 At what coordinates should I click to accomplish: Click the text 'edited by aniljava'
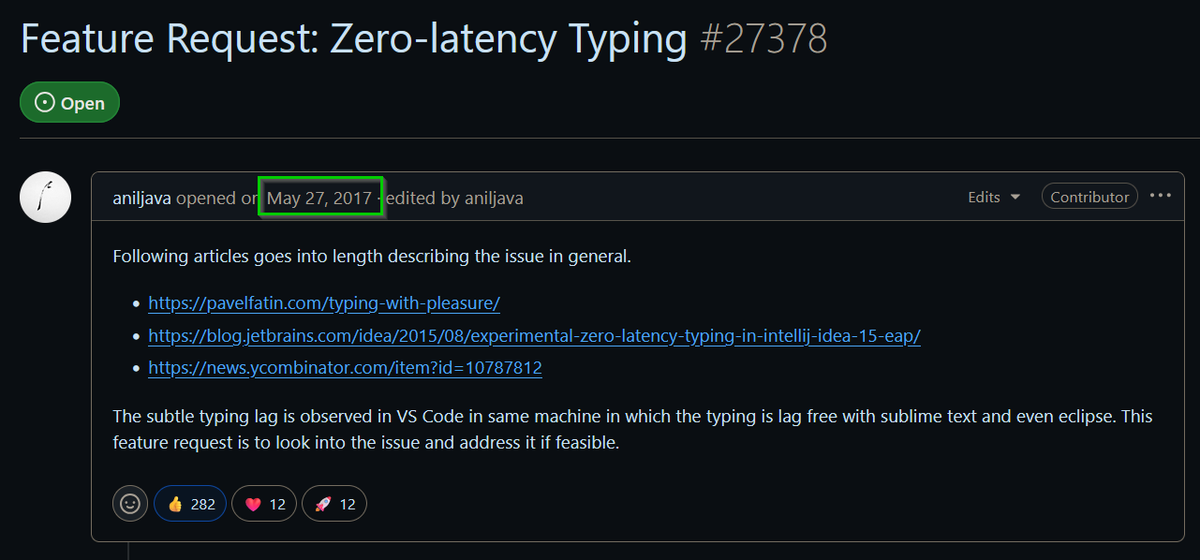(454, 198)
